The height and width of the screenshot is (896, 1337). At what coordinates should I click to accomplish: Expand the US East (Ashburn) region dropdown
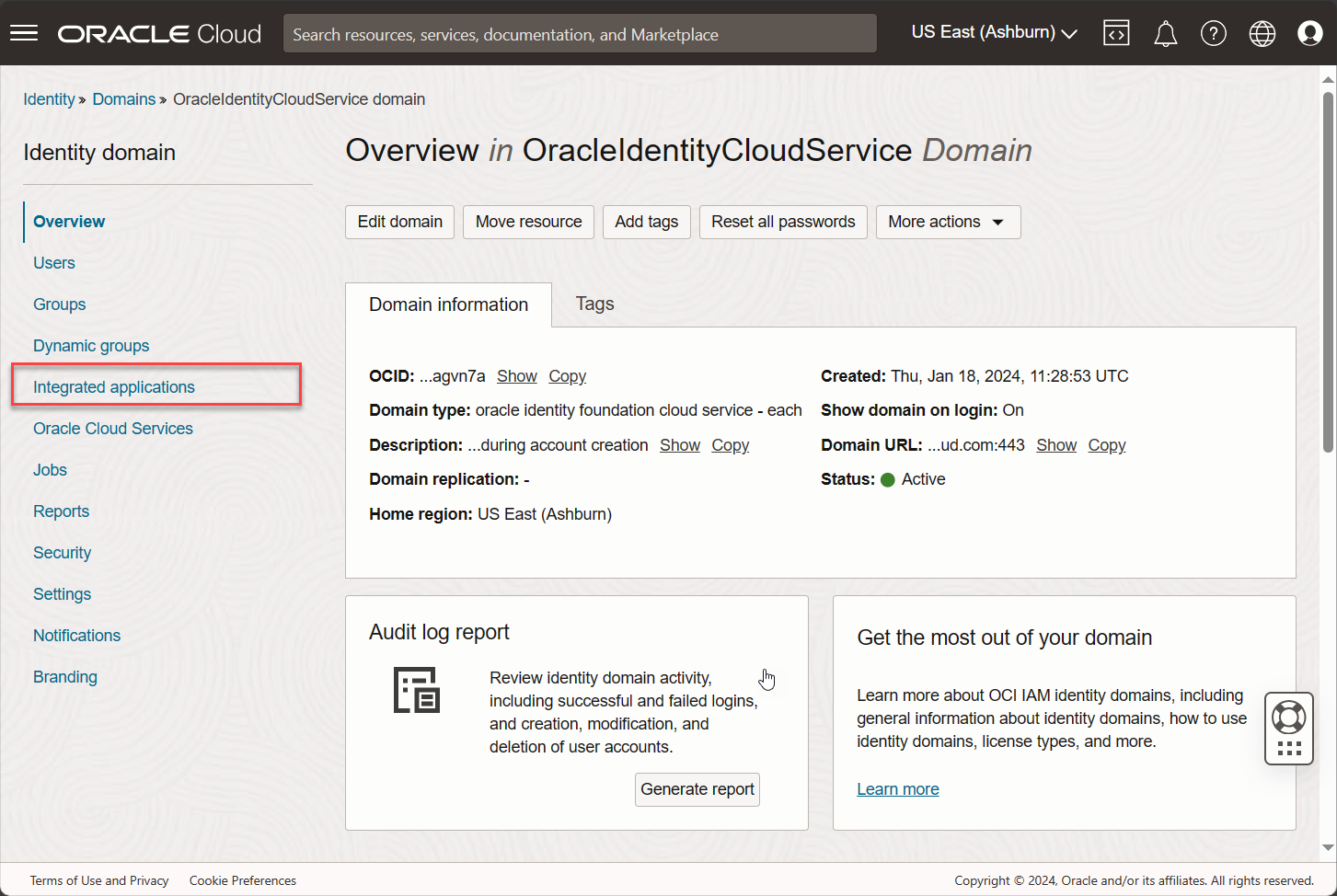(994, 32)
